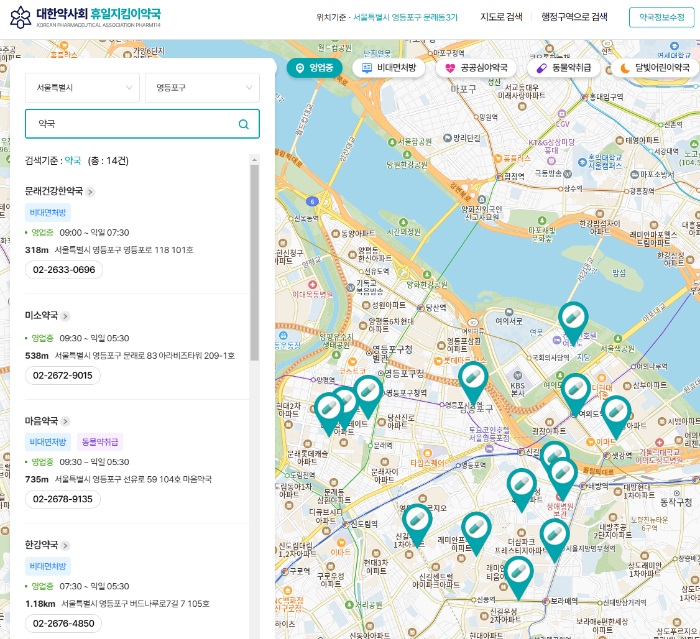This screenshot has width=700, height=639.
Task: Click the address 문래로 83 아라비즈타워 209-1호
Action: point(145,356)
